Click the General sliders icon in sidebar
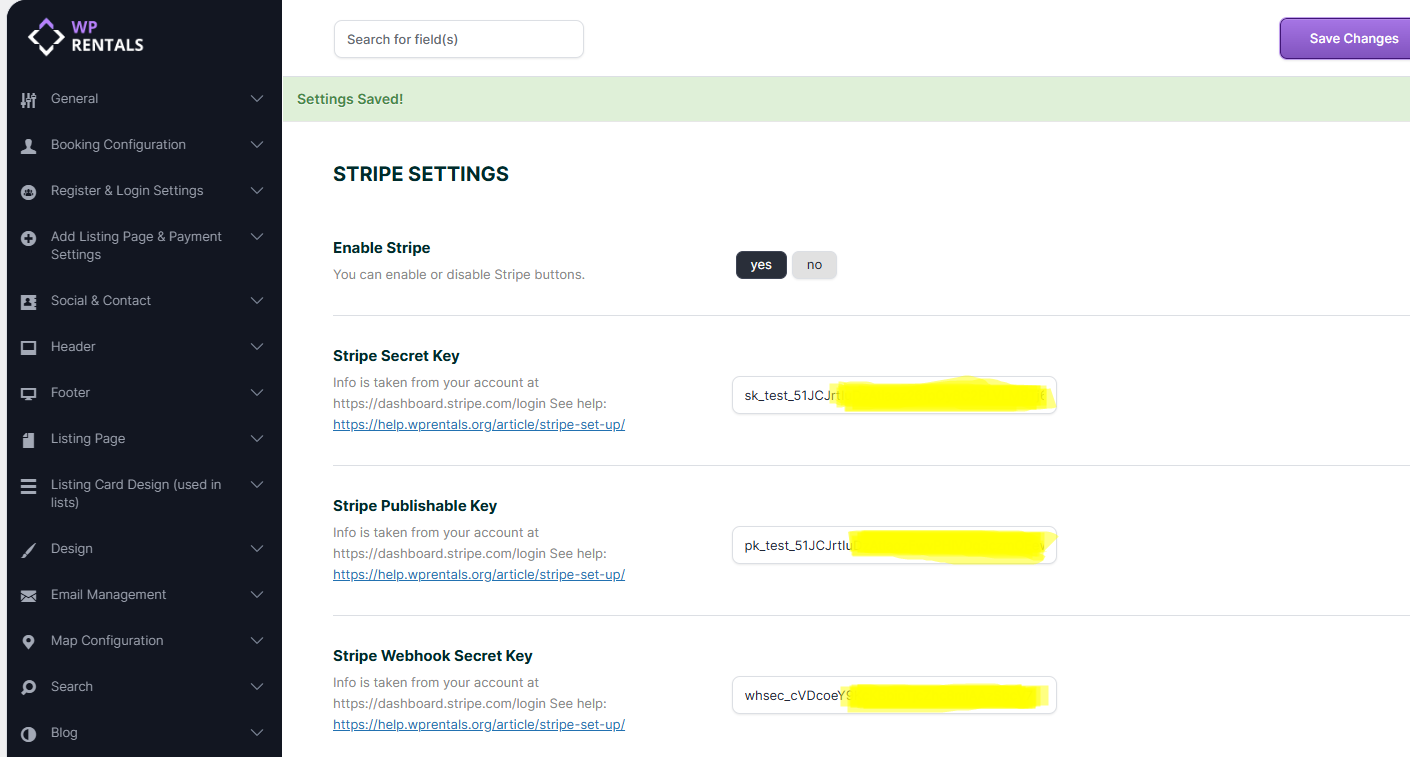The height and width of the screenshot is (757, 1410). coord(29,100)
